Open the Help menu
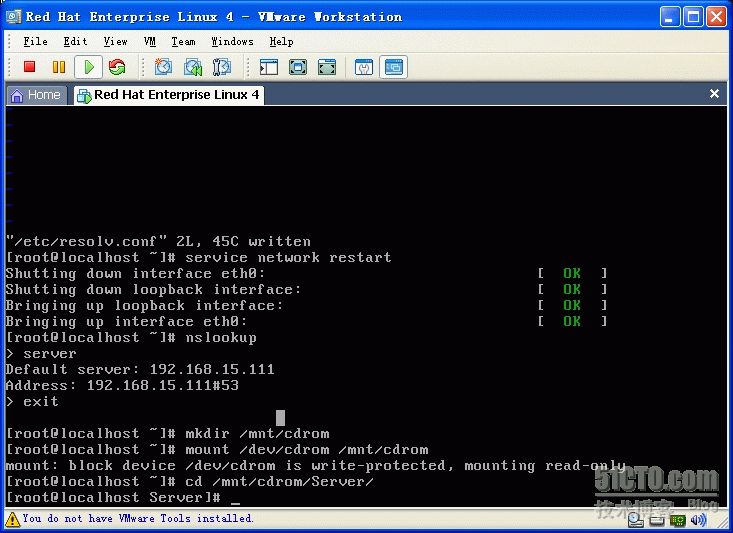 281,42
